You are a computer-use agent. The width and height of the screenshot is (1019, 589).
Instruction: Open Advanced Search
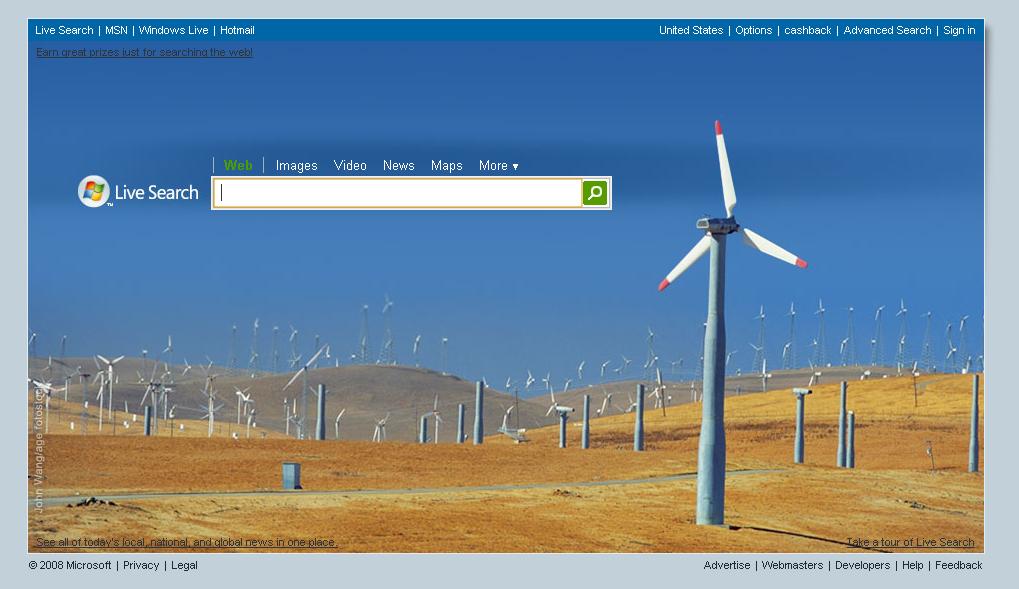(x=887, y=30)
